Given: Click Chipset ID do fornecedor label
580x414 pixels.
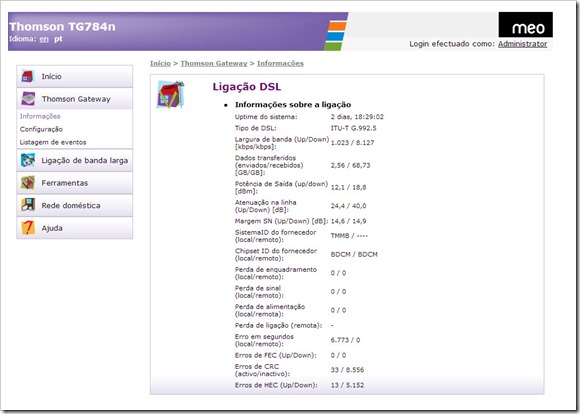Looking at the screenshot, I should click(x=276, y=255).
